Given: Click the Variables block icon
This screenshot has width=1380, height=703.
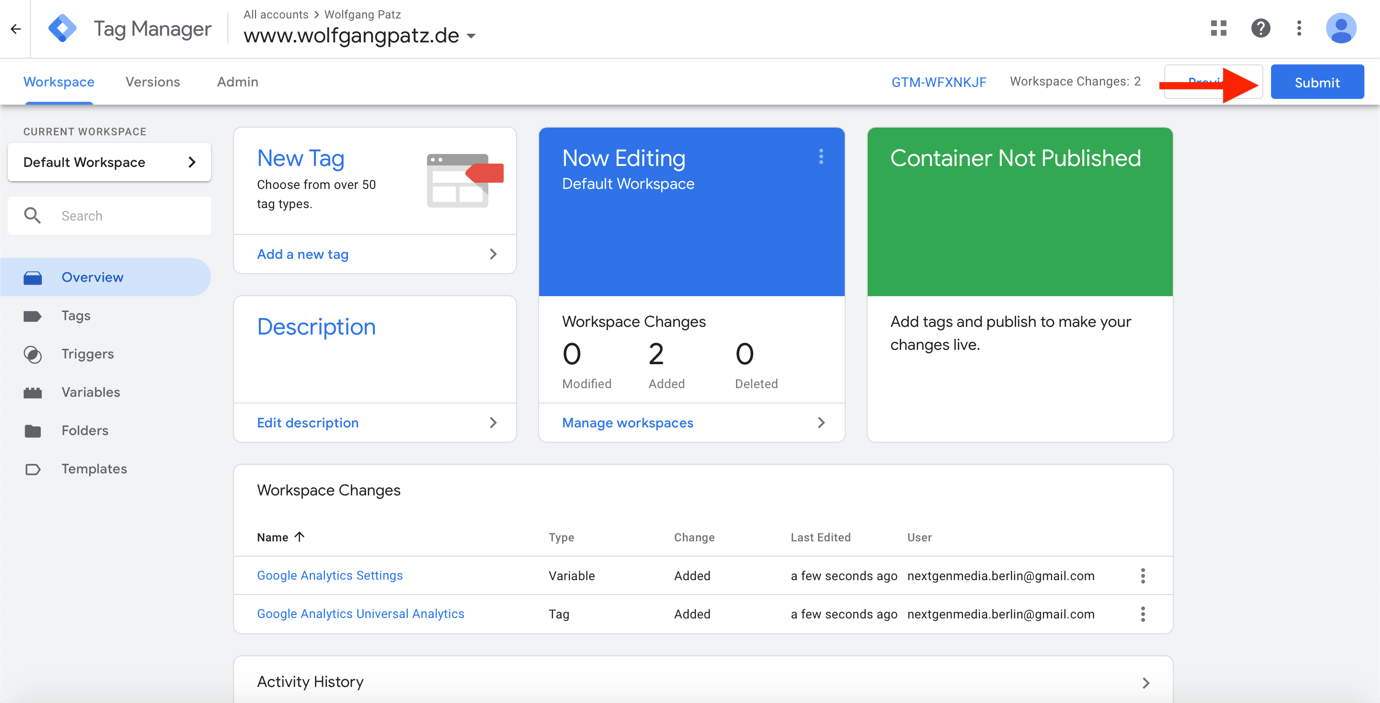Looking at the screenshot, I should 33,393.
